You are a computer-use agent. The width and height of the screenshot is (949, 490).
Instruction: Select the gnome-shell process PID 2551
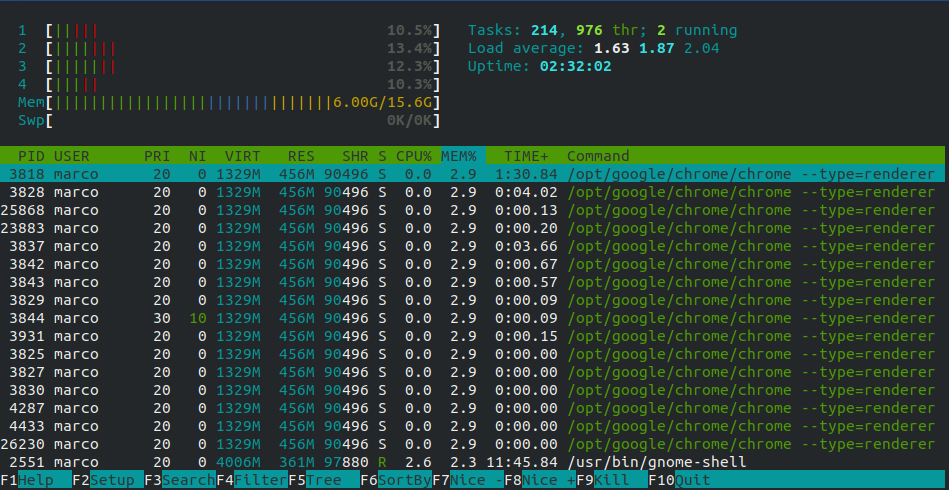pyautogui.click(x=472, y=462)
